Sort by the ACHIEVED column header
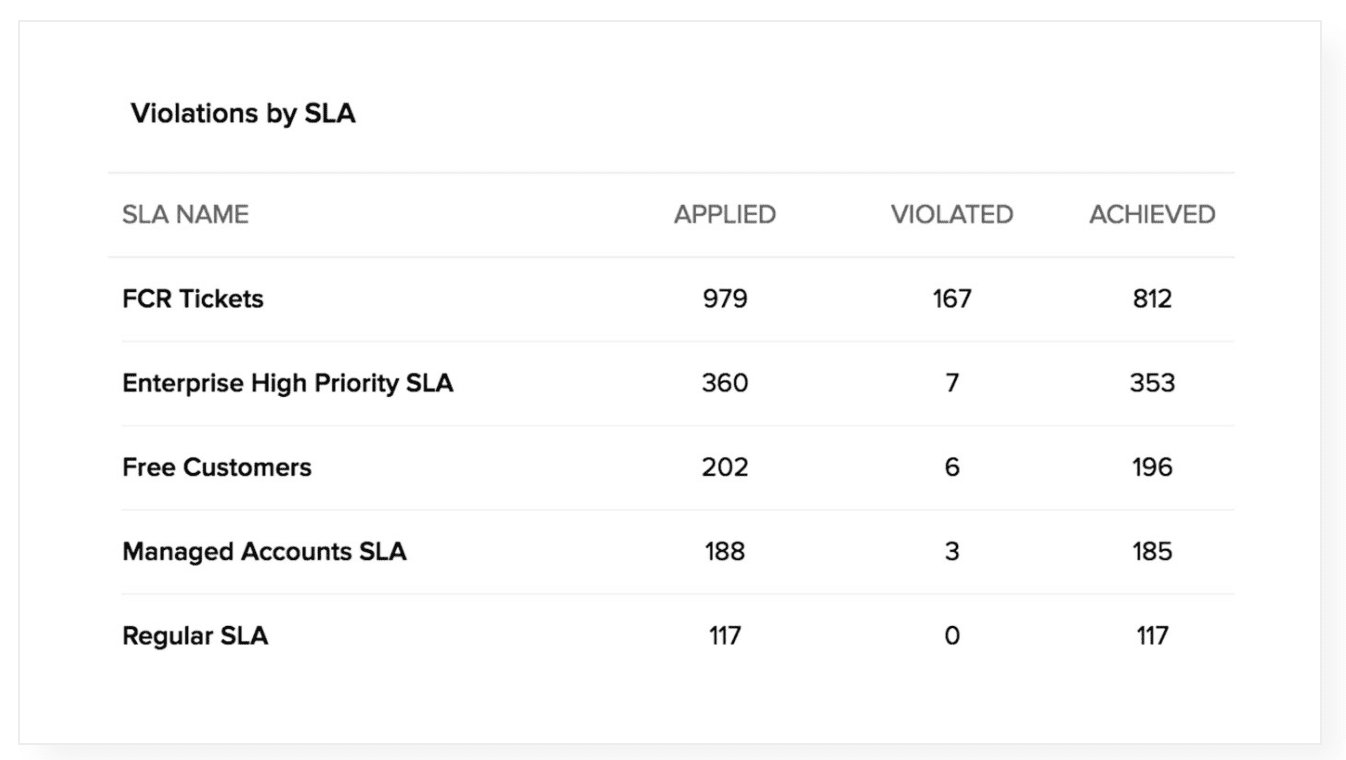Image resolution: width=1346 pixels, height=760 pixels. point(1152,214)
